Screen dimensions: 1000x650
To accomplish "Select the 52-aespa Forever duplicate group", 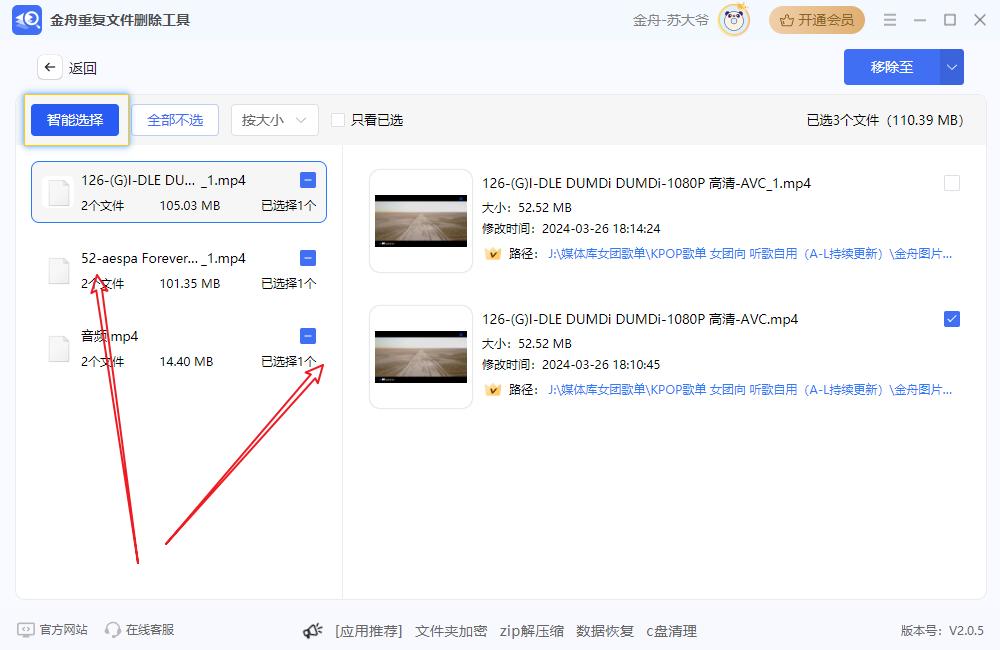I will 180,270.
